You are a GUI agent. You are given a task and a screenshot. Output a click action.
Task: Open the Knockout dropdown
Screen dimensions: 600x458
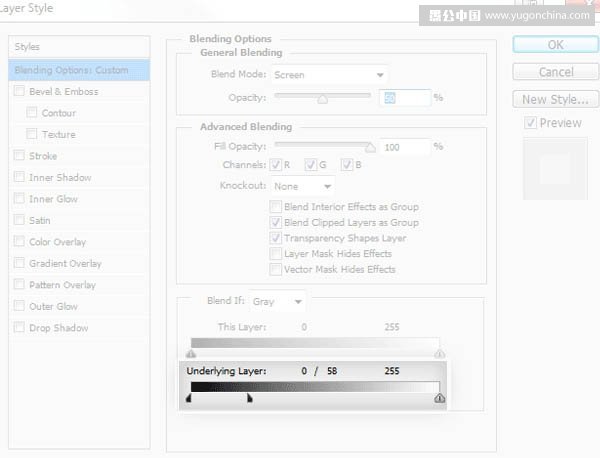[x=303, y=186]
